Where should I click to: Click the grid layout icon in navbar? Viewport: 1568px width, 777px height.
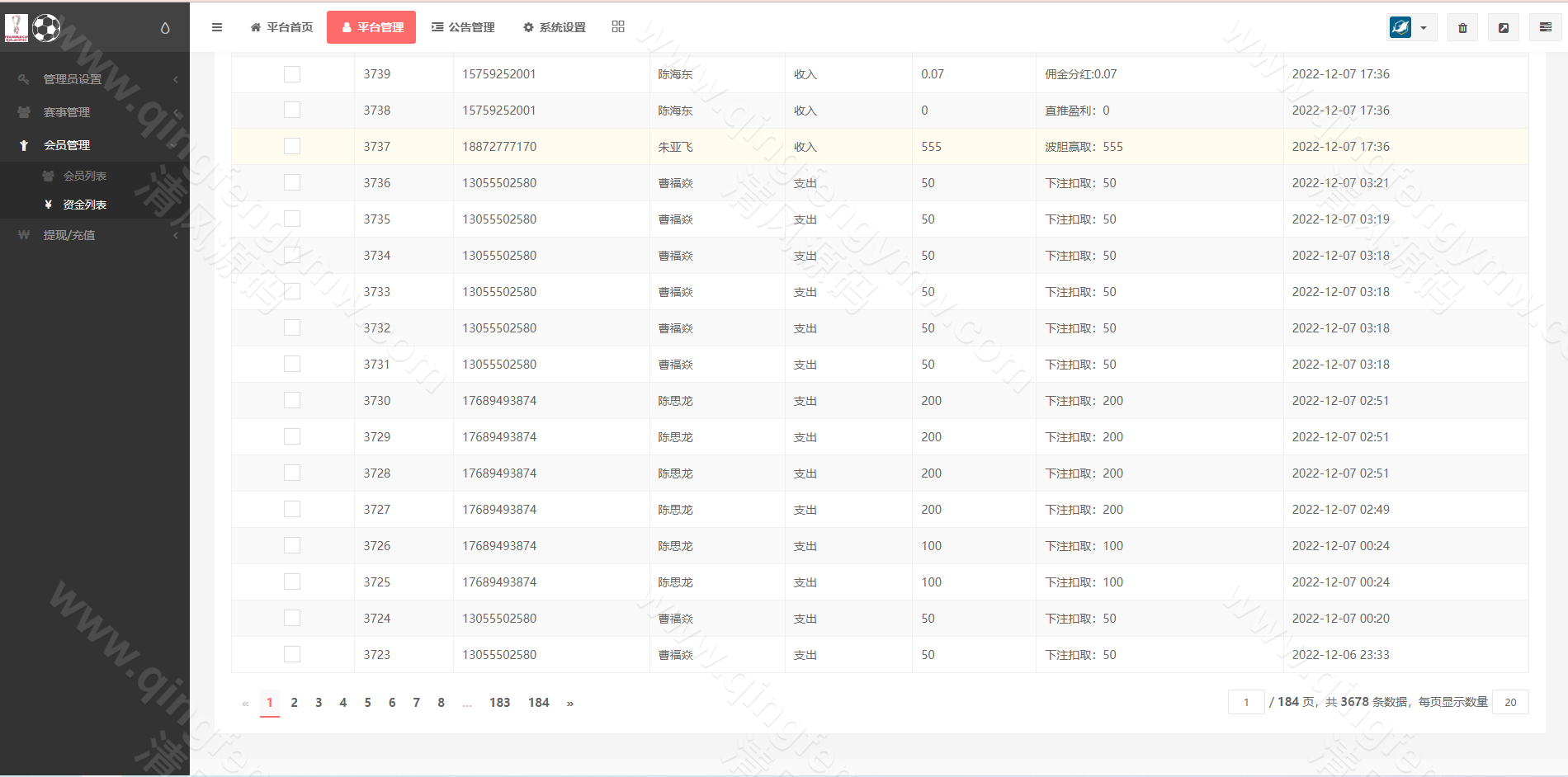tap(617, 26)
